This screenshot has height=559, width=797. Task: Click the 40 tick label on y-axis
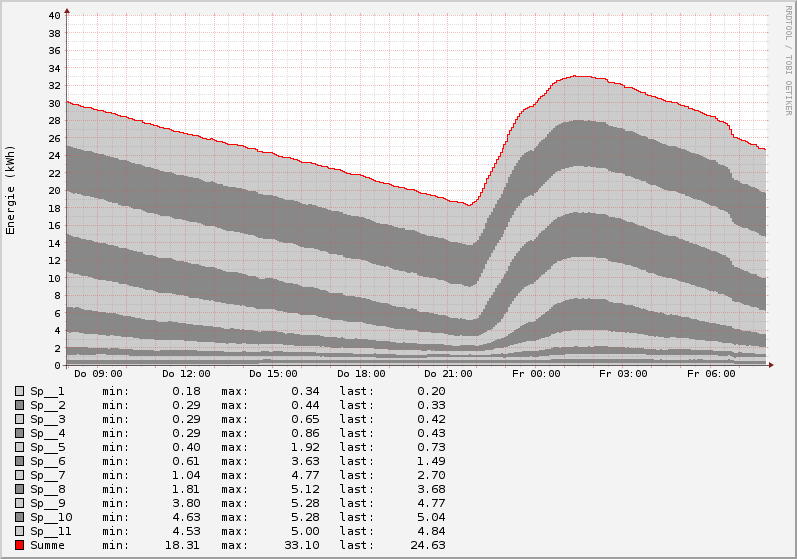(54, 15)
